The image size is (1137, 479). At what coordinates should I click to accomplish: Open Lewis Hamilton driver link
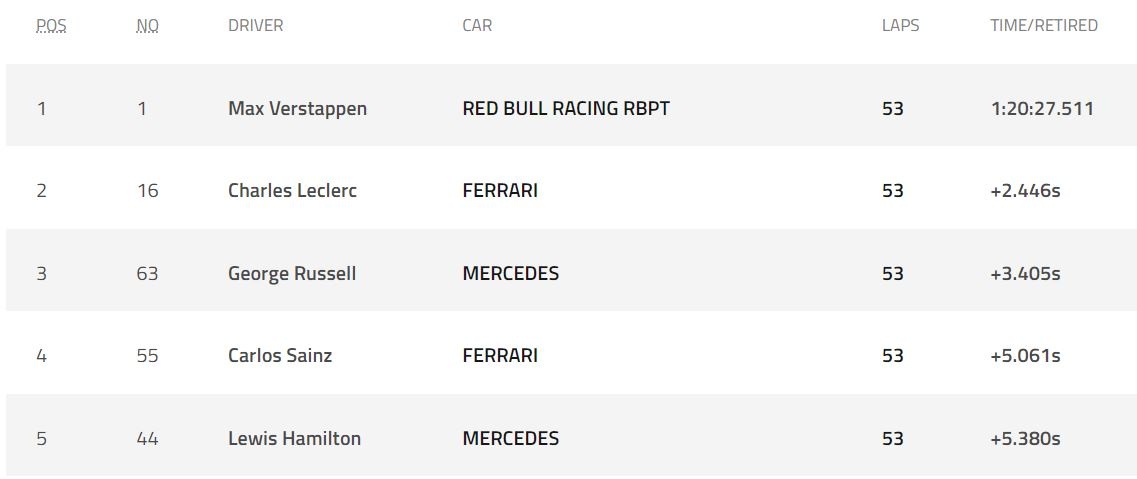point(294,438)
